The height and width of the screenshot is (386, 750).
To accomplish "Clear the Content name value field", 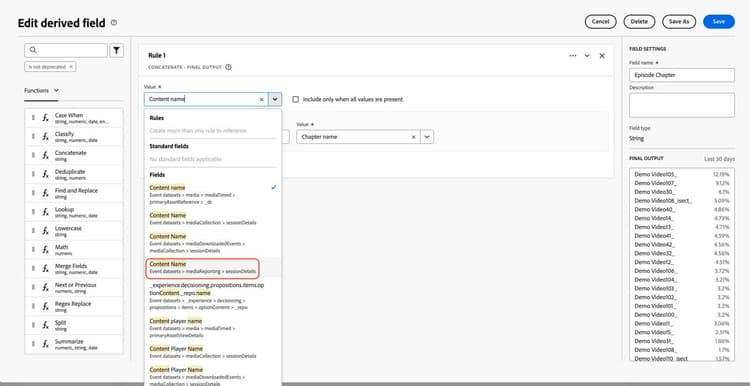I will point(261,99).
